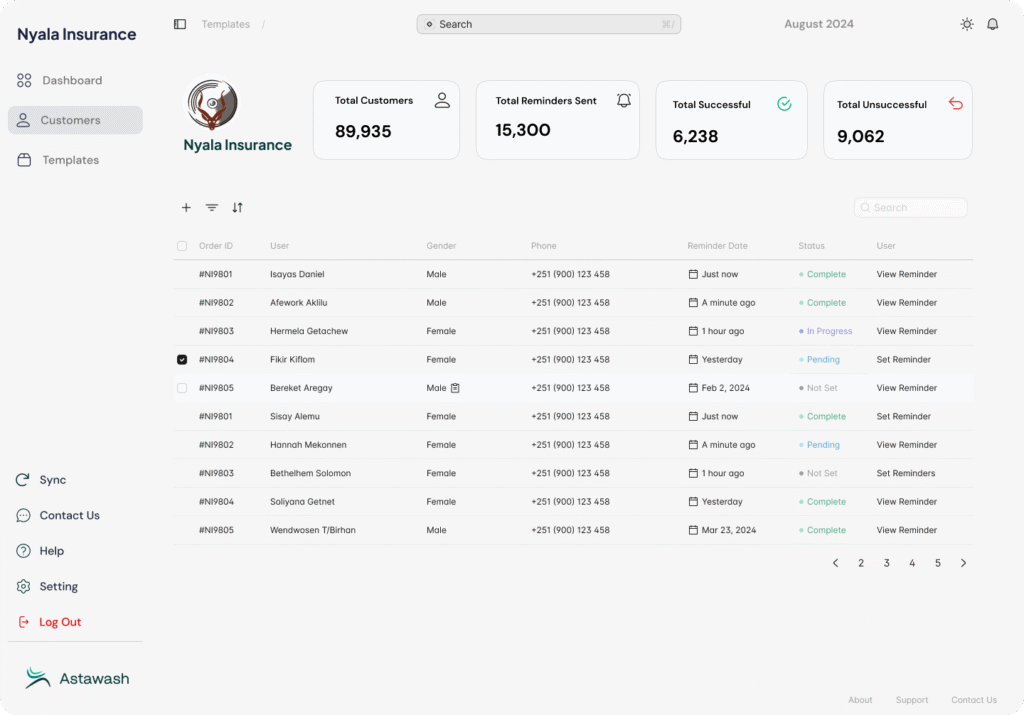This screenshot has height=715, width=1024.
Task: Uncheck the checkbox for order #NI9804
Action: (x=182, y=360)
